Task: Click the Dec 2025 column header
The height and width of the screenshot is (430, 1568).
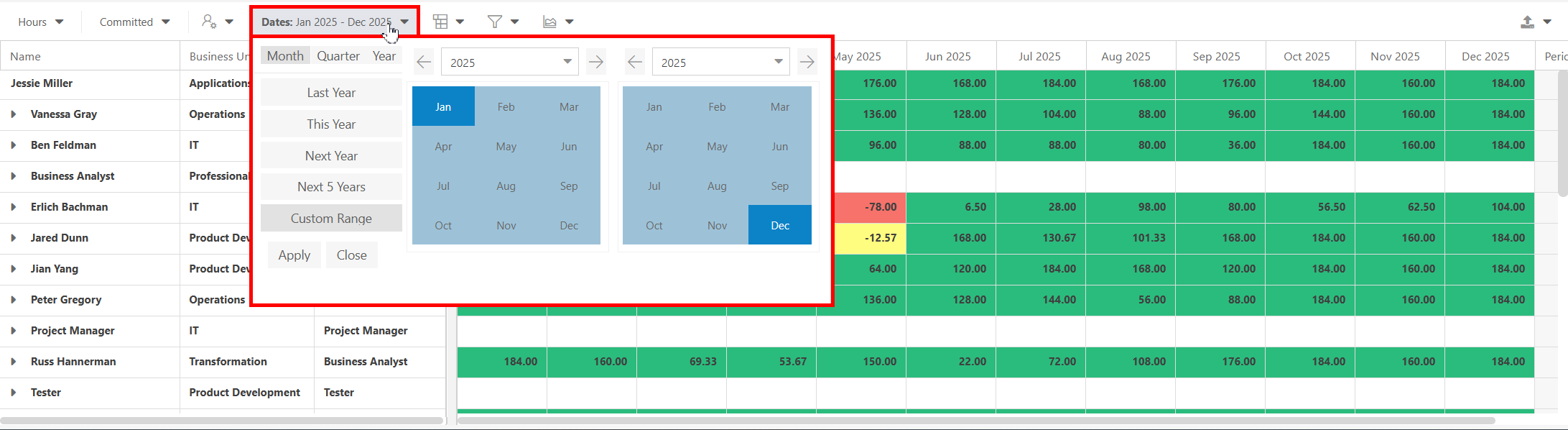Action: (x=1490, y=56)
